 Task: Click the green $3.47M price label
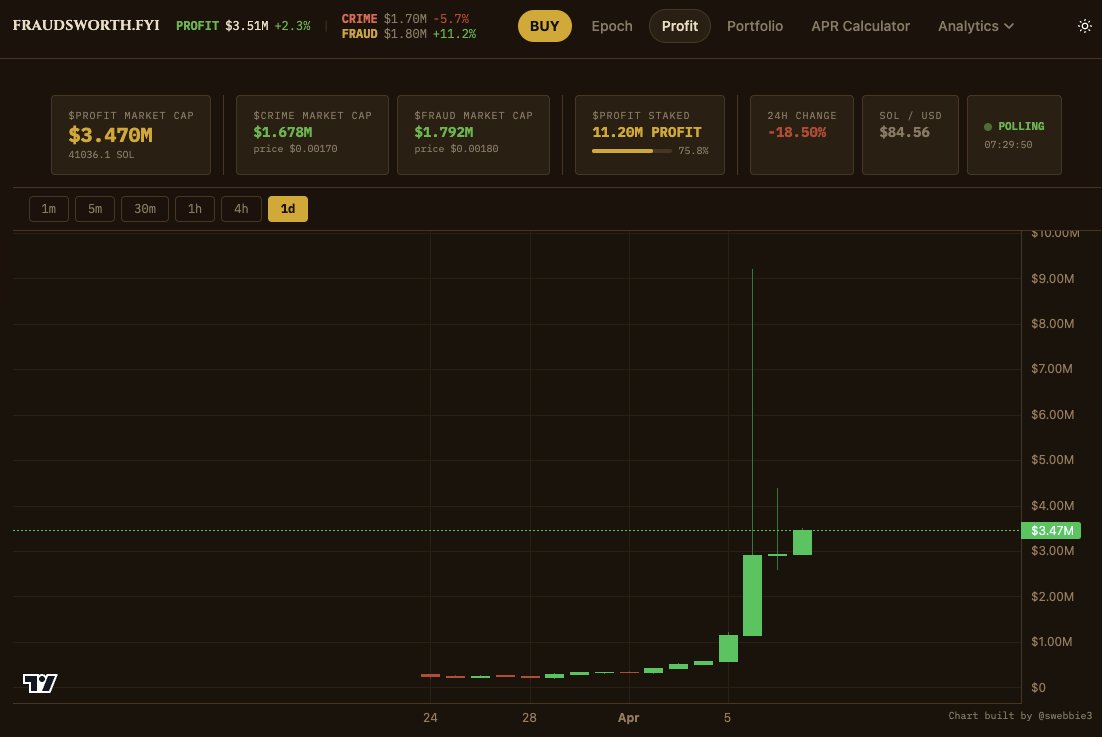(1051, 530)
